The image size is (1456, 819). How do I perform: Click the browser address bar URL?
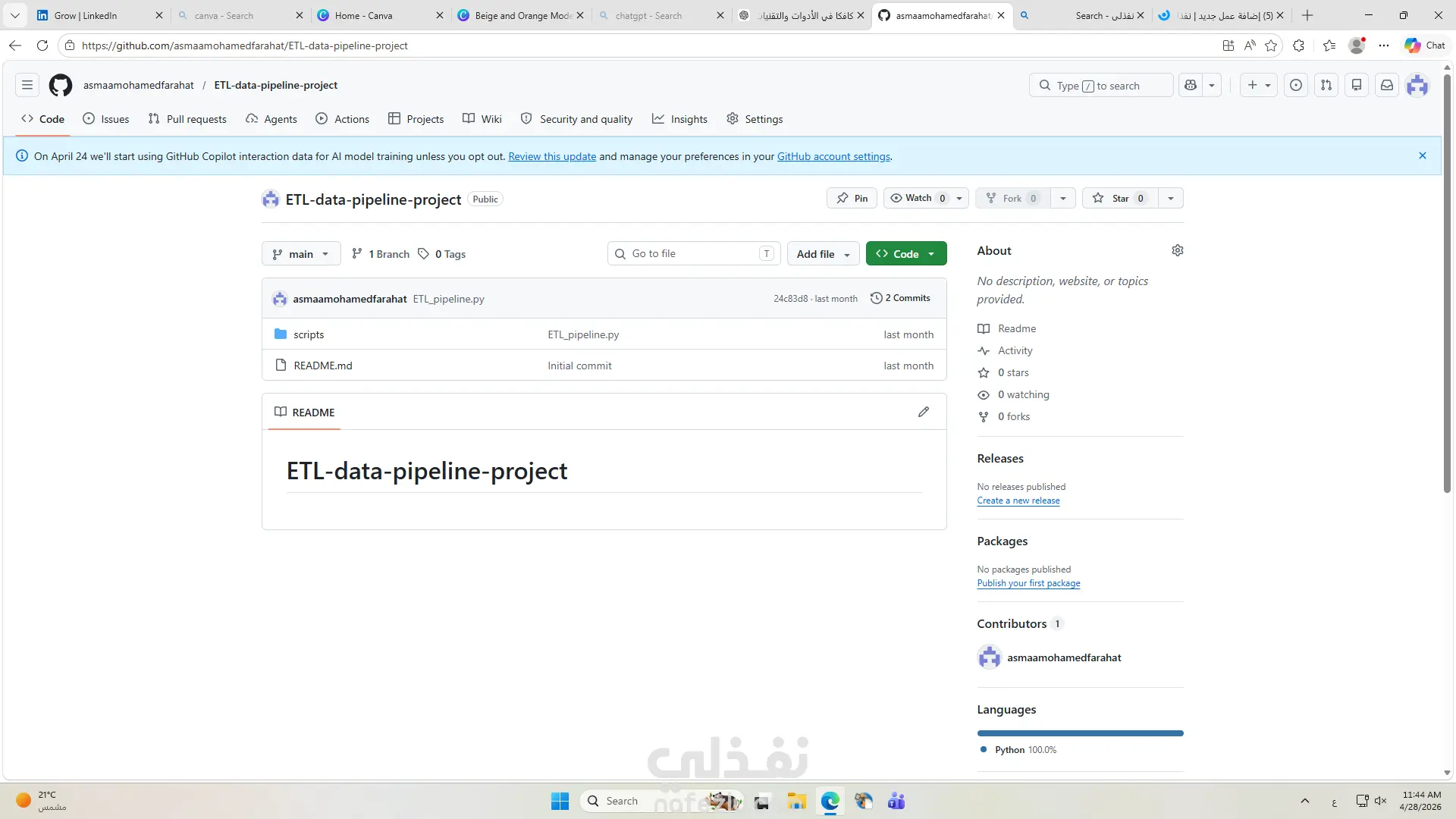245,45
